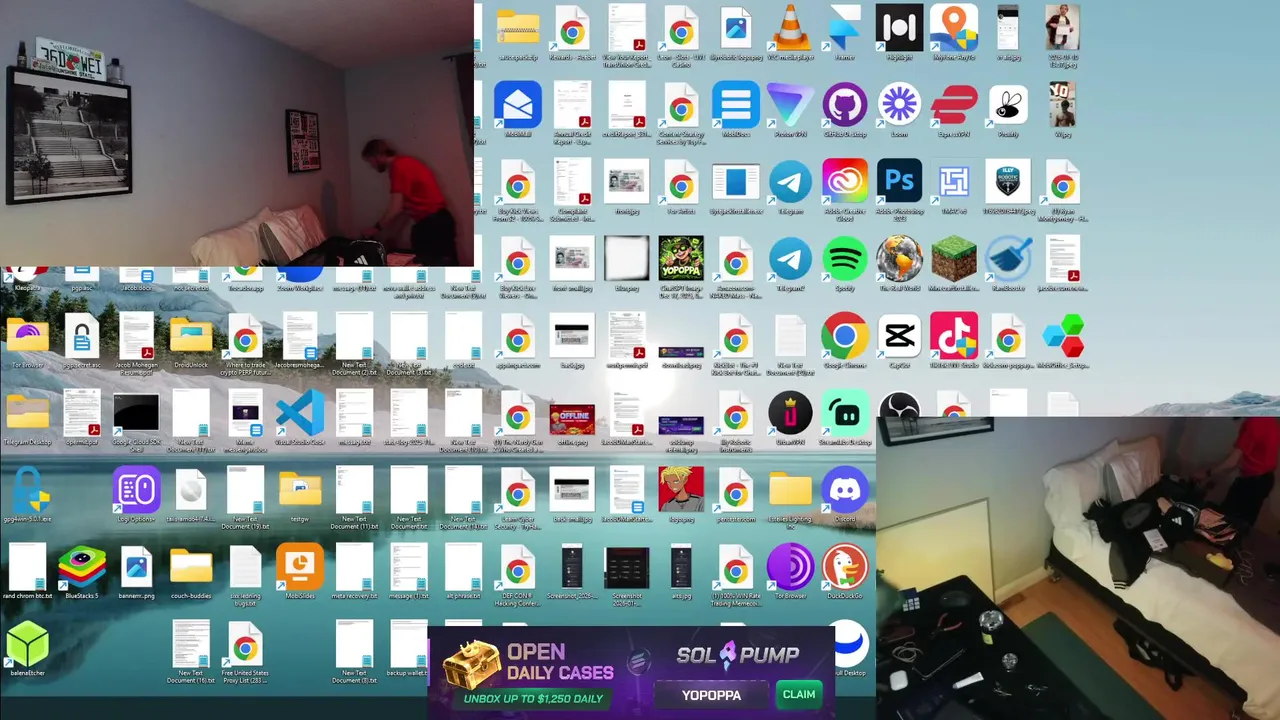Select the Adobe Creative Cloud icon
Viewport: 1280px width, 720px height.
pos(844,182)
